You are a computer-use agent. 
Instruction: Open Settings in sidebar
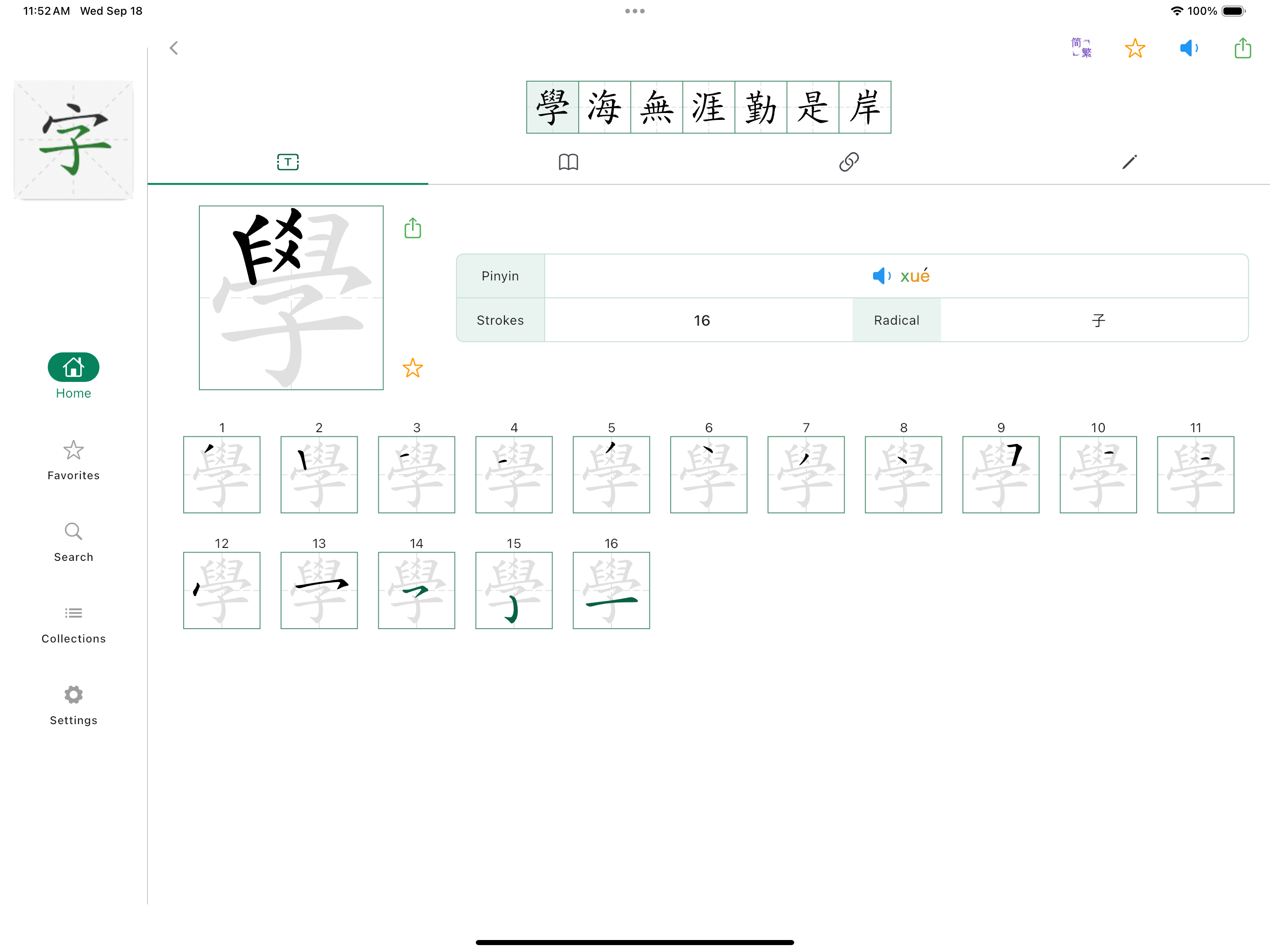[x=73, y=705]
